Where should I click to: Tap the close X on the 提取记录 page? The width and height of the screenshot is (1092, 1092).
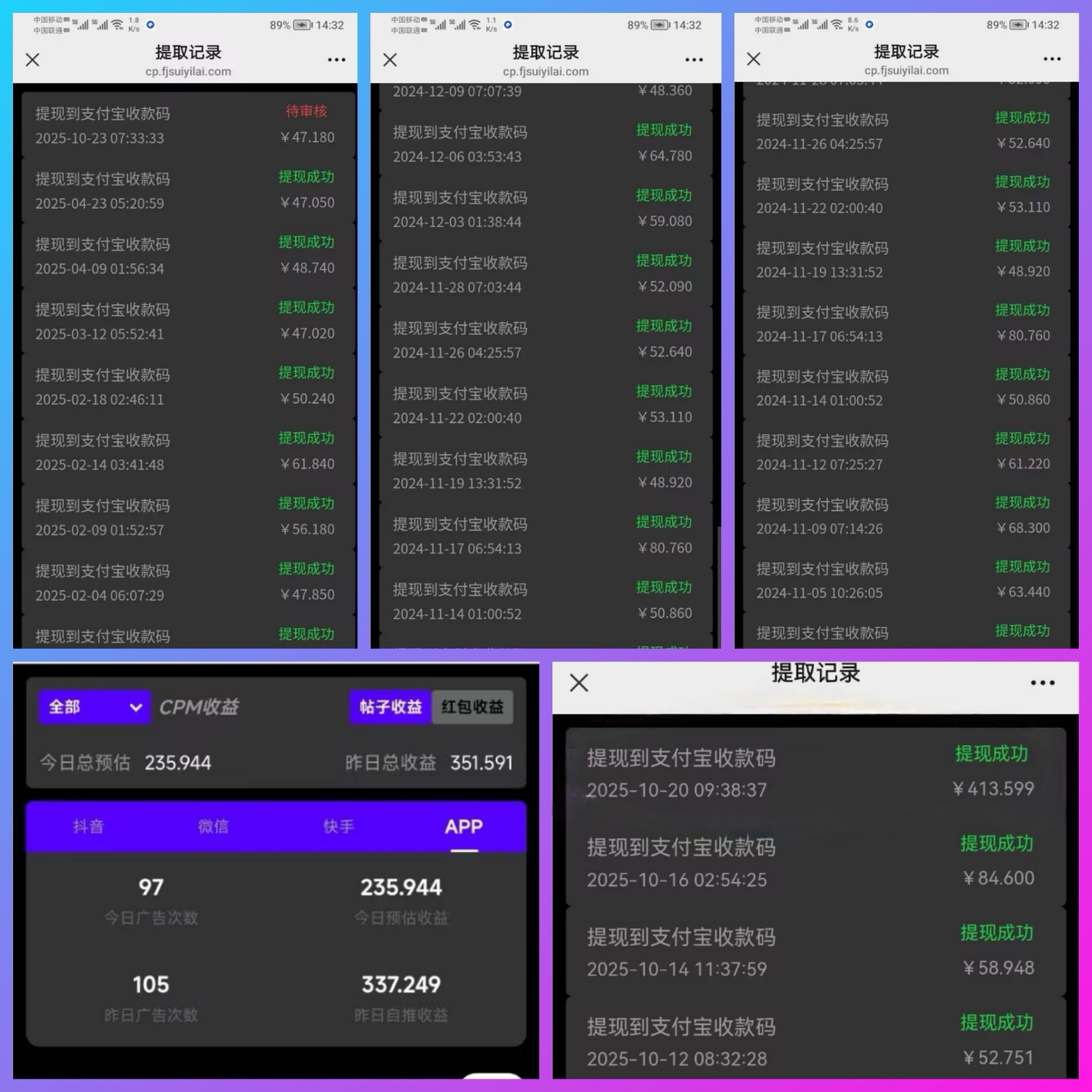point(32,59)
